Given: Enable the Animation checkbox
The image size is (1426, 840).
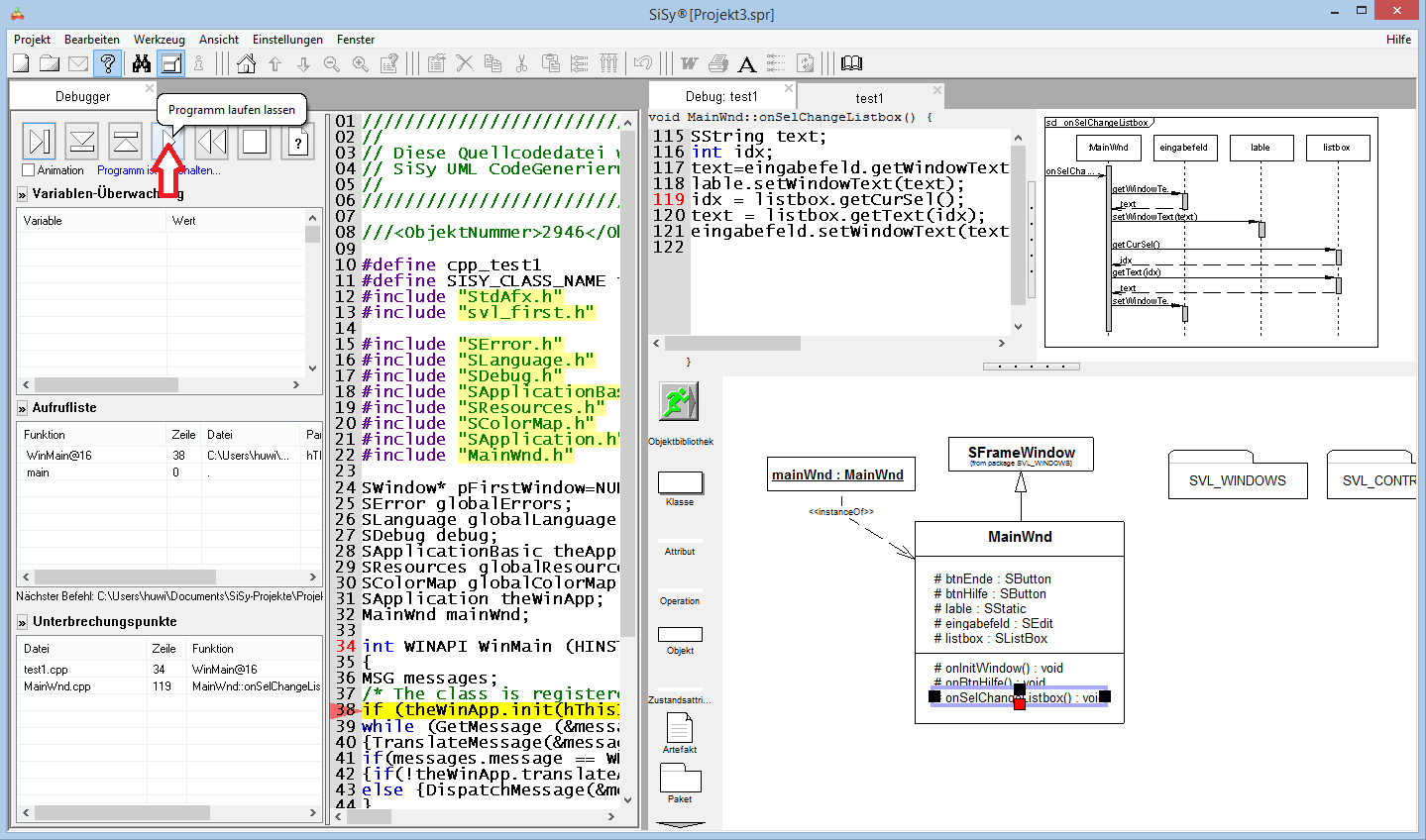Looking at the screenshot, I should 29,170.
